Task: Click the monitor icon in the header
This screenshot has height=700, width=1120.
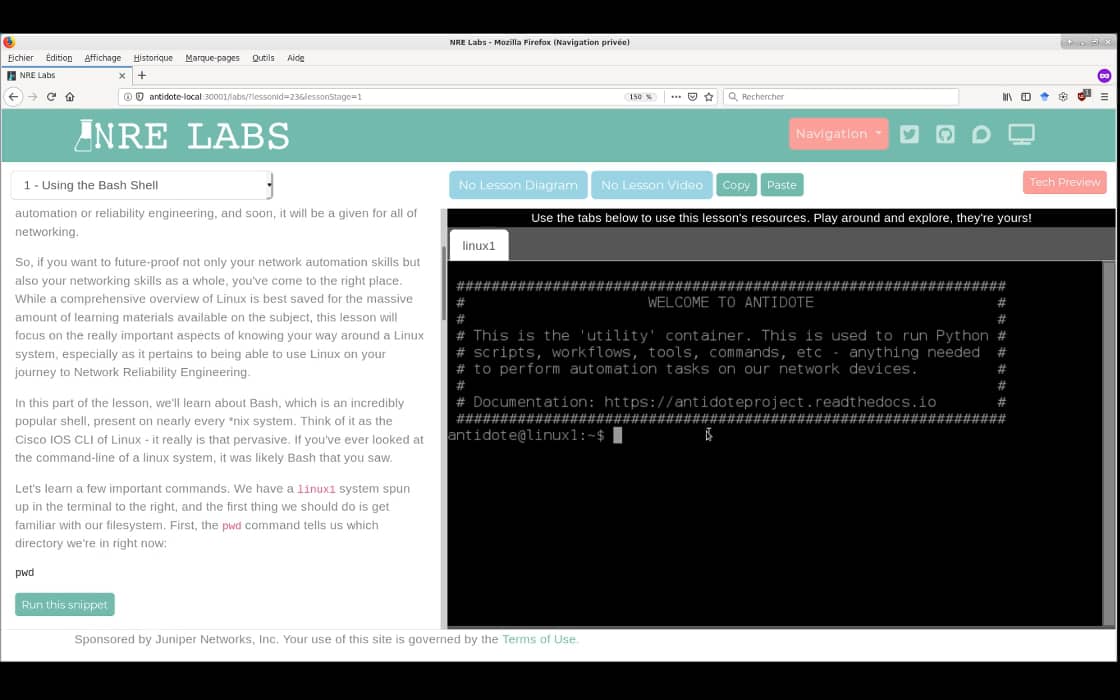Action: (1021, 134)
